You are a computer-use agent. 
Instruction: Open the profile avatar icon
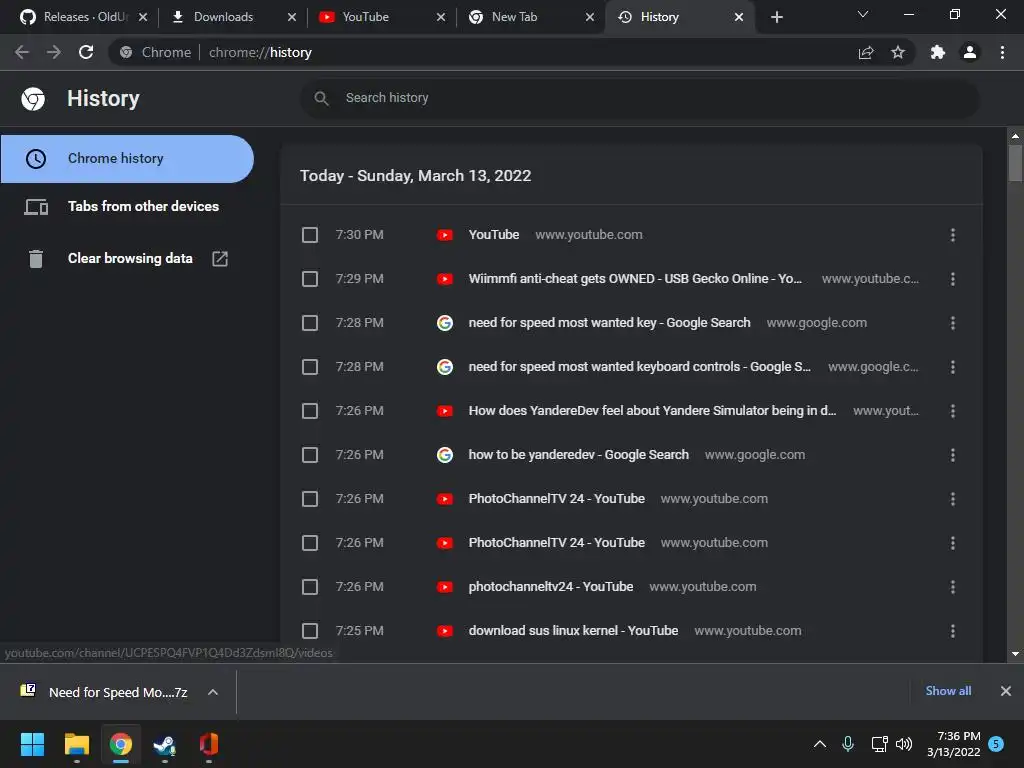tap(970, 52)
